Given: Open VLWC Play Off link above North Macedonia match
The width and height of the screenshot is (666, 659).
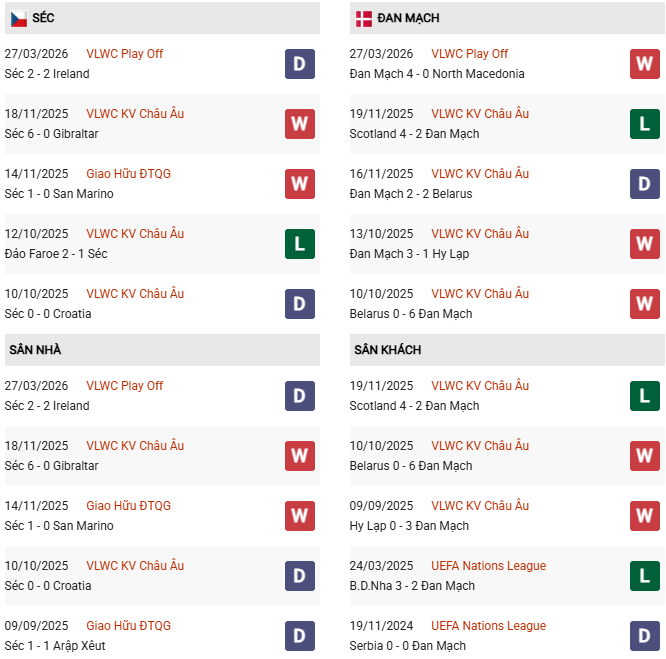Looking at the screenshot, I should click(x=469, y=54).
